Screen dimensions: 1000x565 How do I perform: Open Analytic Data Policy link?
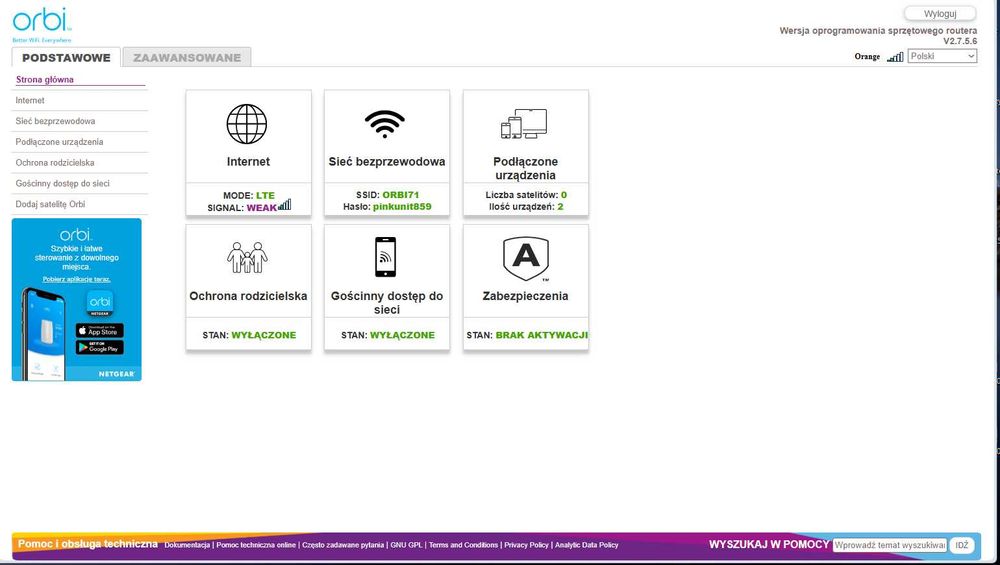click(587, 545)
